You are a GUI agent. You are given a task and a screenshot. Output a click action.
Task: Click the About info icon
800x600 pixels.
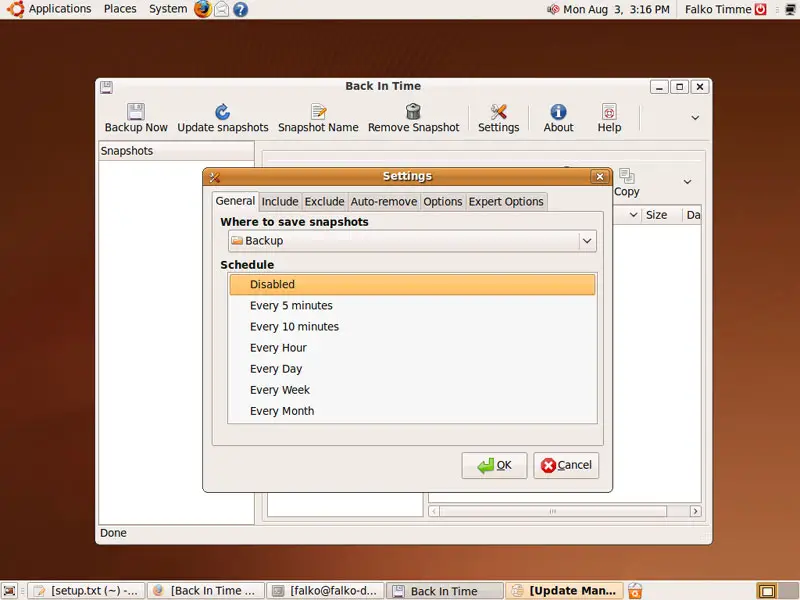point(558,111)
